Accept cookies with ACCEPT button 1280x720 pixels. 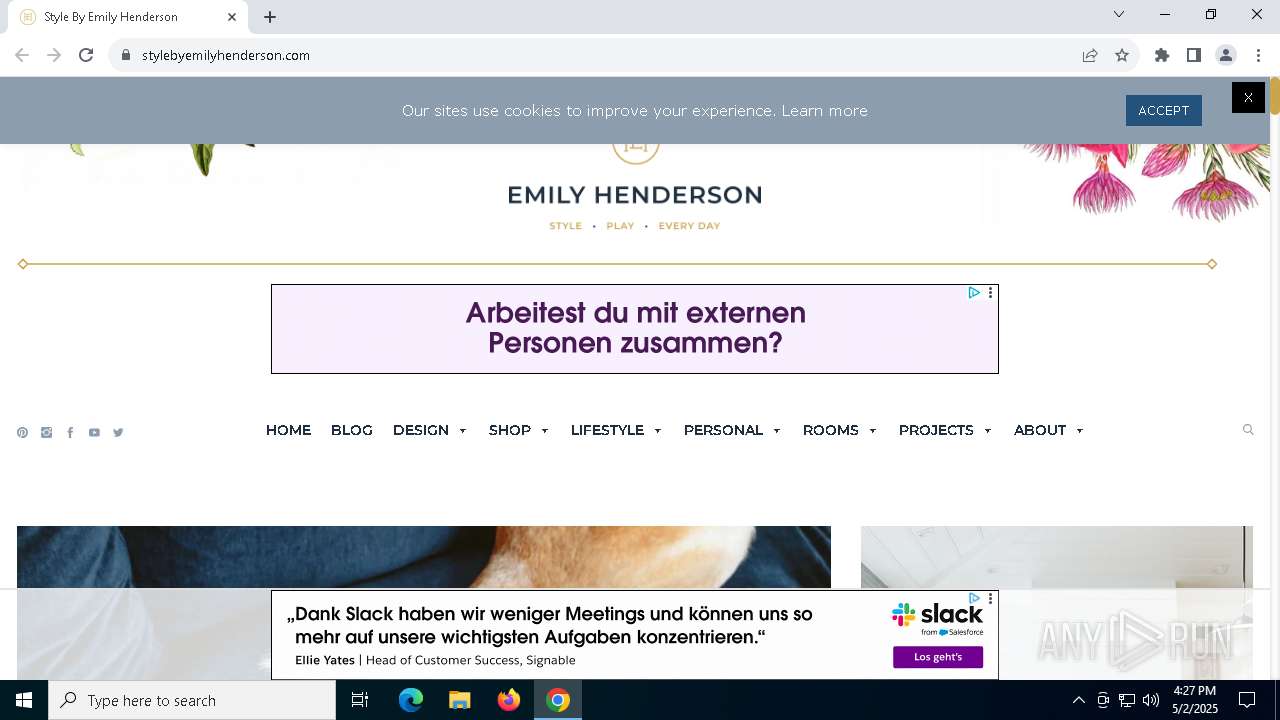click(1164, 110)
